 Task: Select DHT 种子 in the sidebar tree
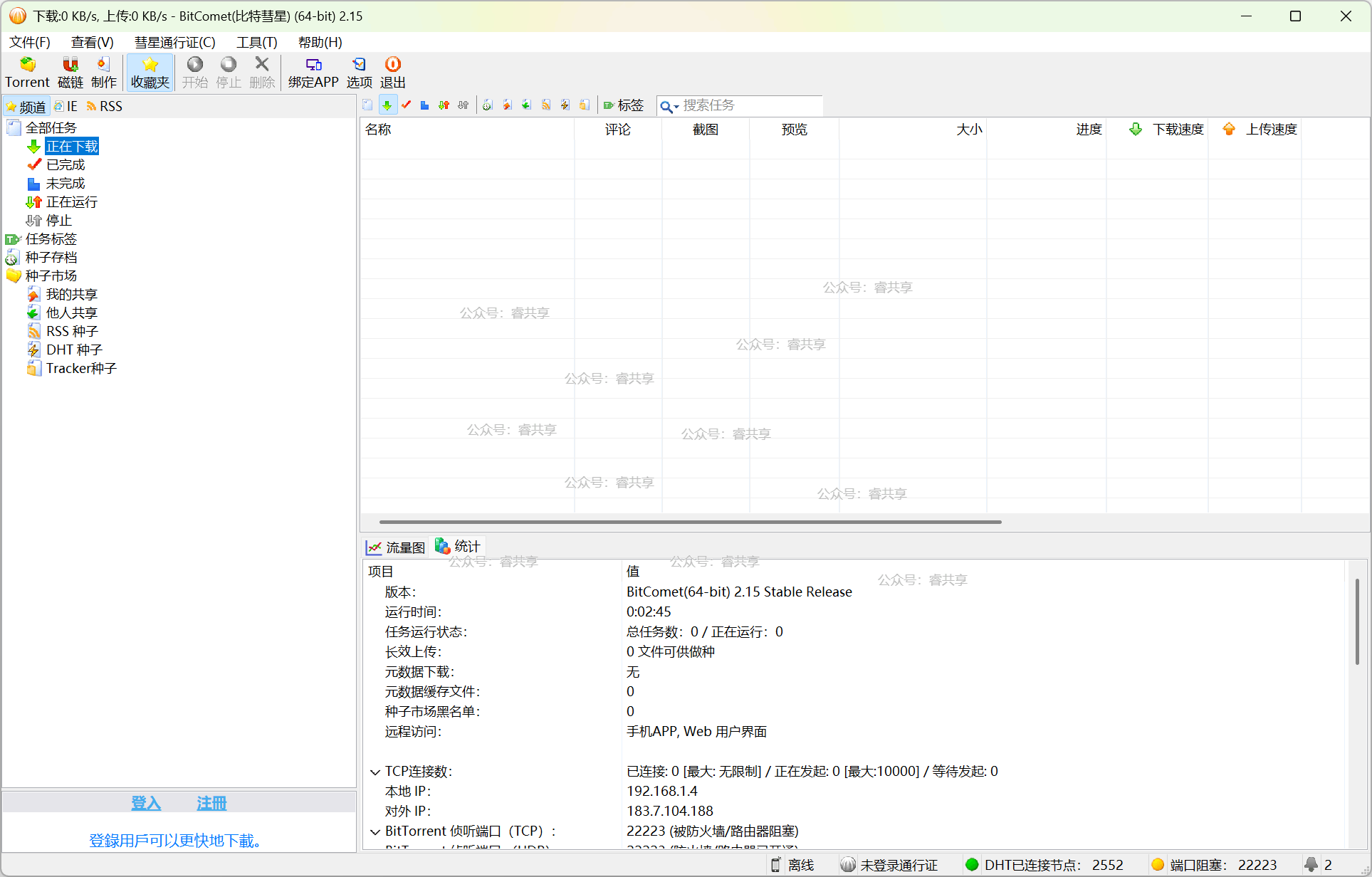pyautogui.click(x=75, y=350)
